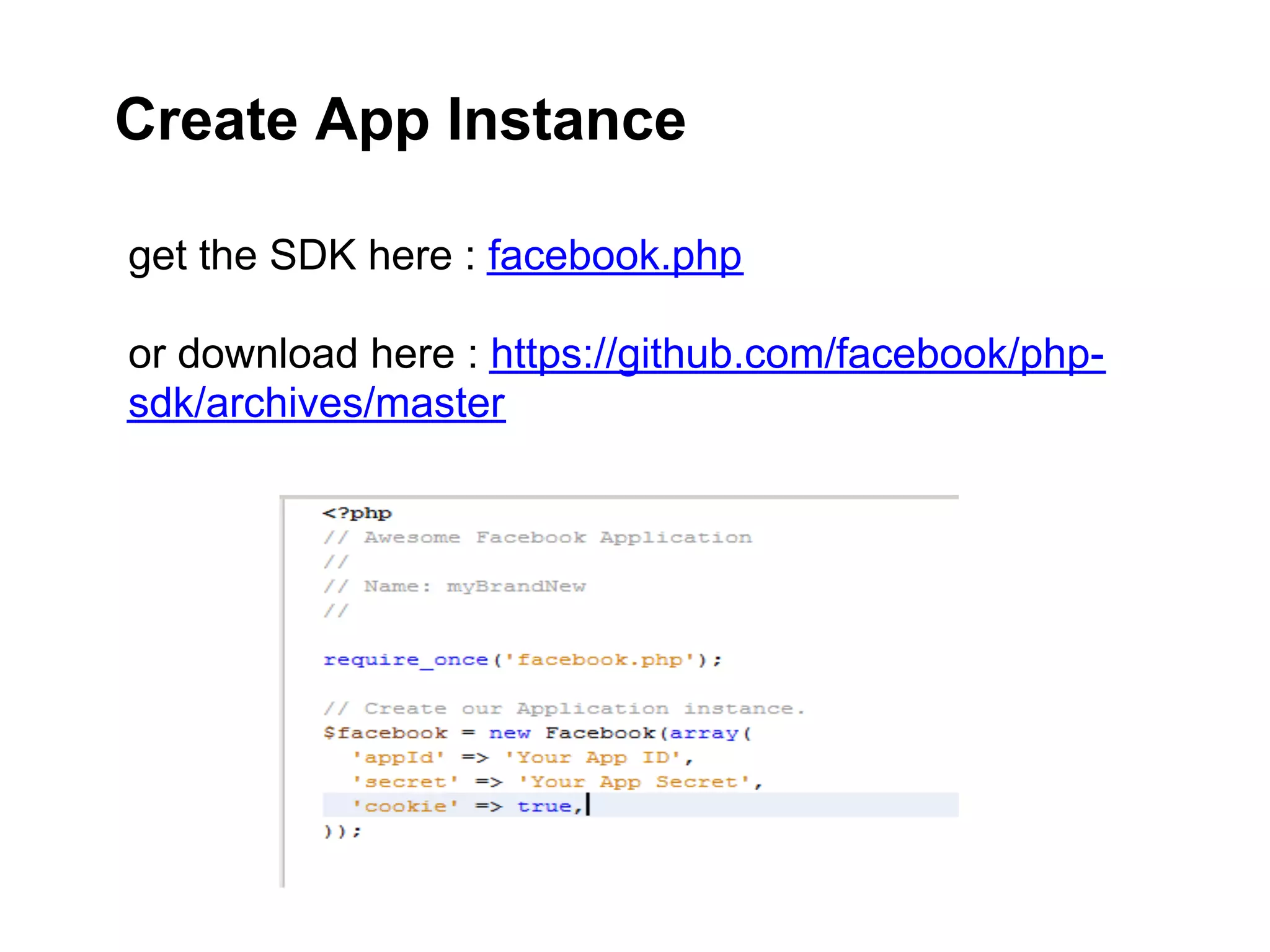The height and width of the screenshot is (952, 1270).
Task: Click the sdk/archives/master link text
Action: click(x=316, y=403)
